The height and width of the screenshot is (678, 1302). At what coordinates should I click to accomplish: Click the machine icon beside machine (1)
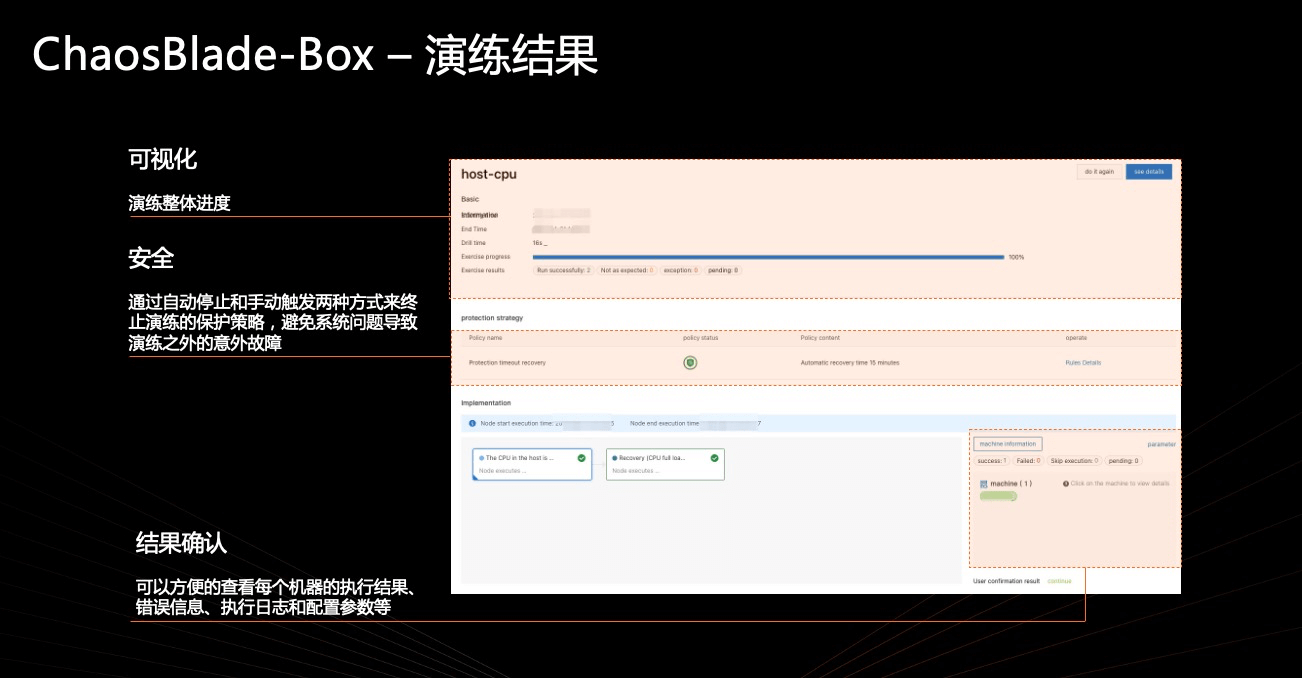pyautogui.click(x=983, y=484)
